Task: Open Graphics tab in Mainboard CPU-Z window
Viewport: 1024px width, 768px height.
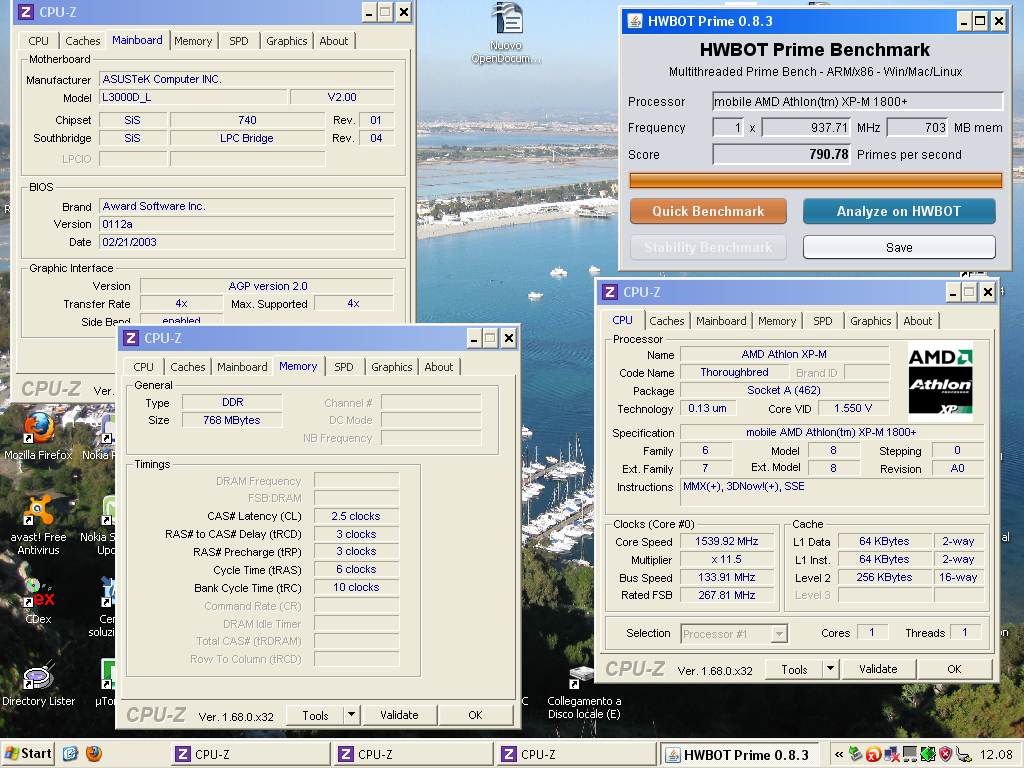Action: pos(286,40)
